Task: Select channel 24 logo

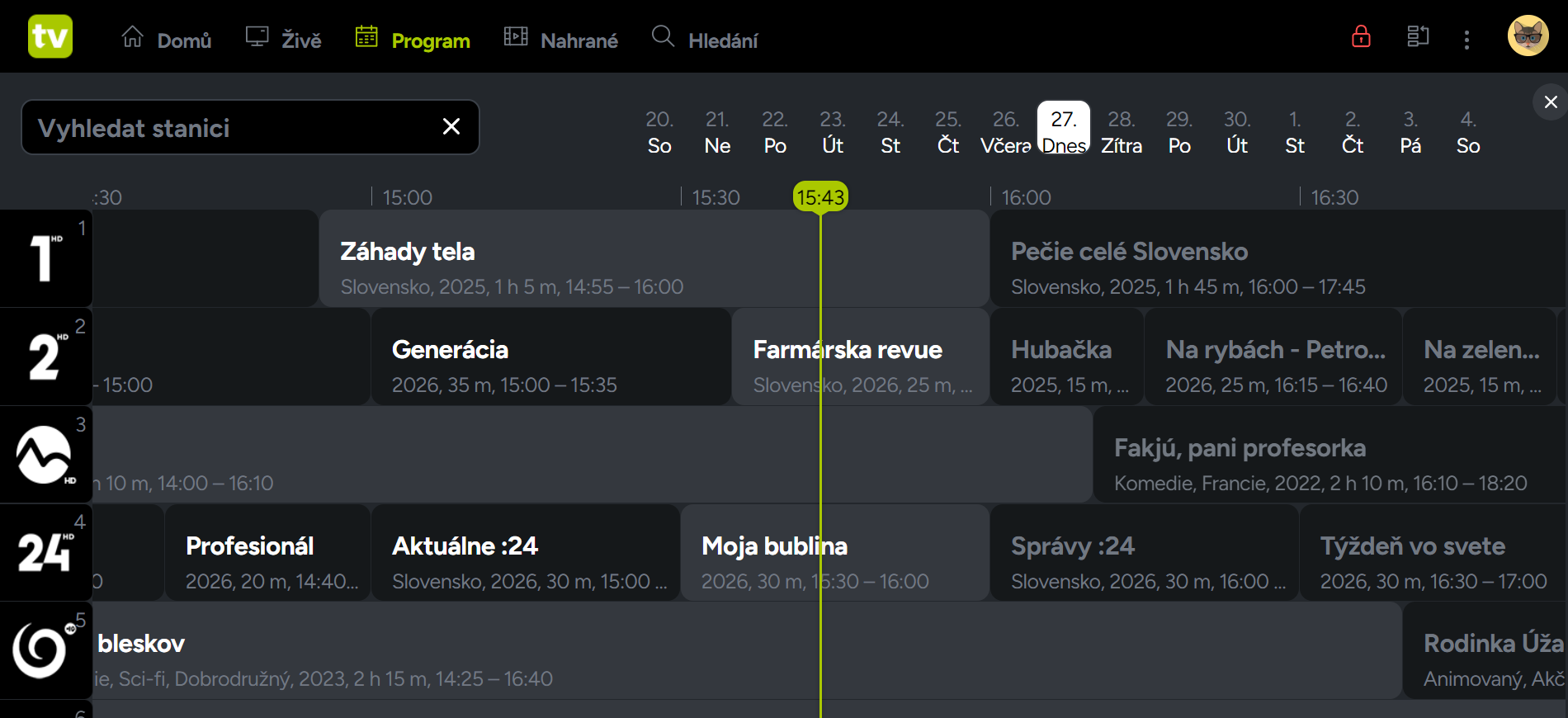Action: click(46, 552)
